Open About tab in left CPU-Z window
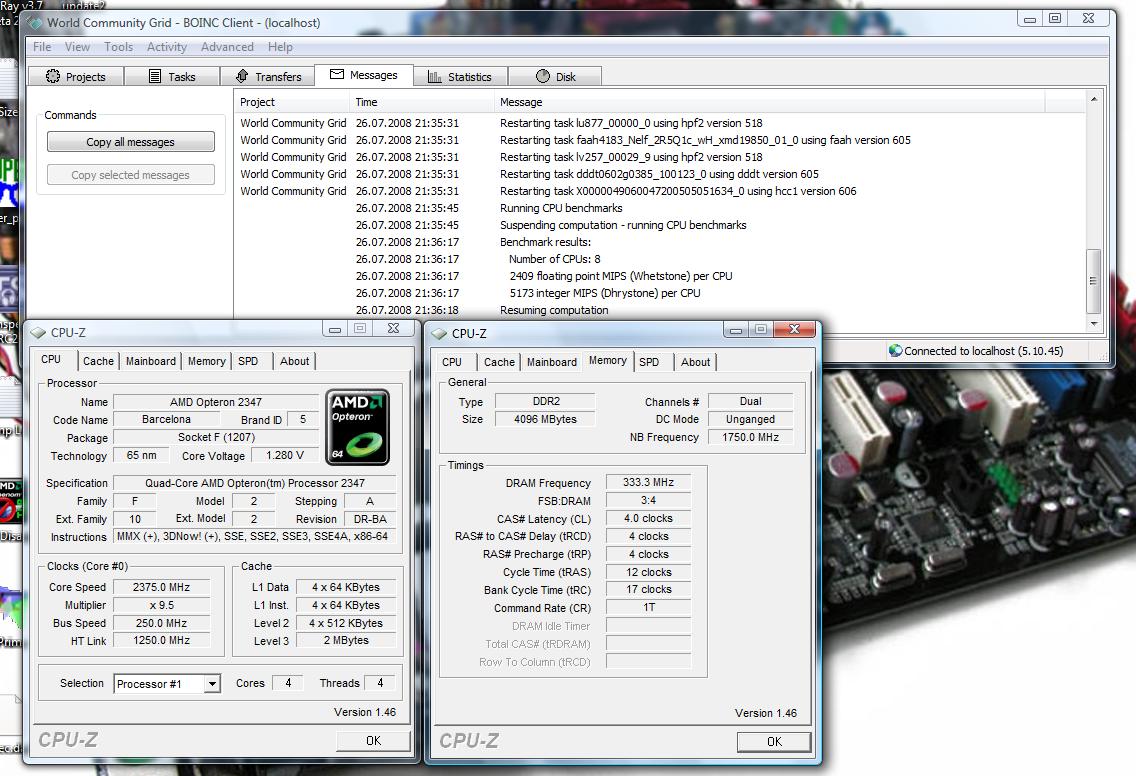Image resolution: width=1136 pixels, height=776 pixels. tap(294, 361)
